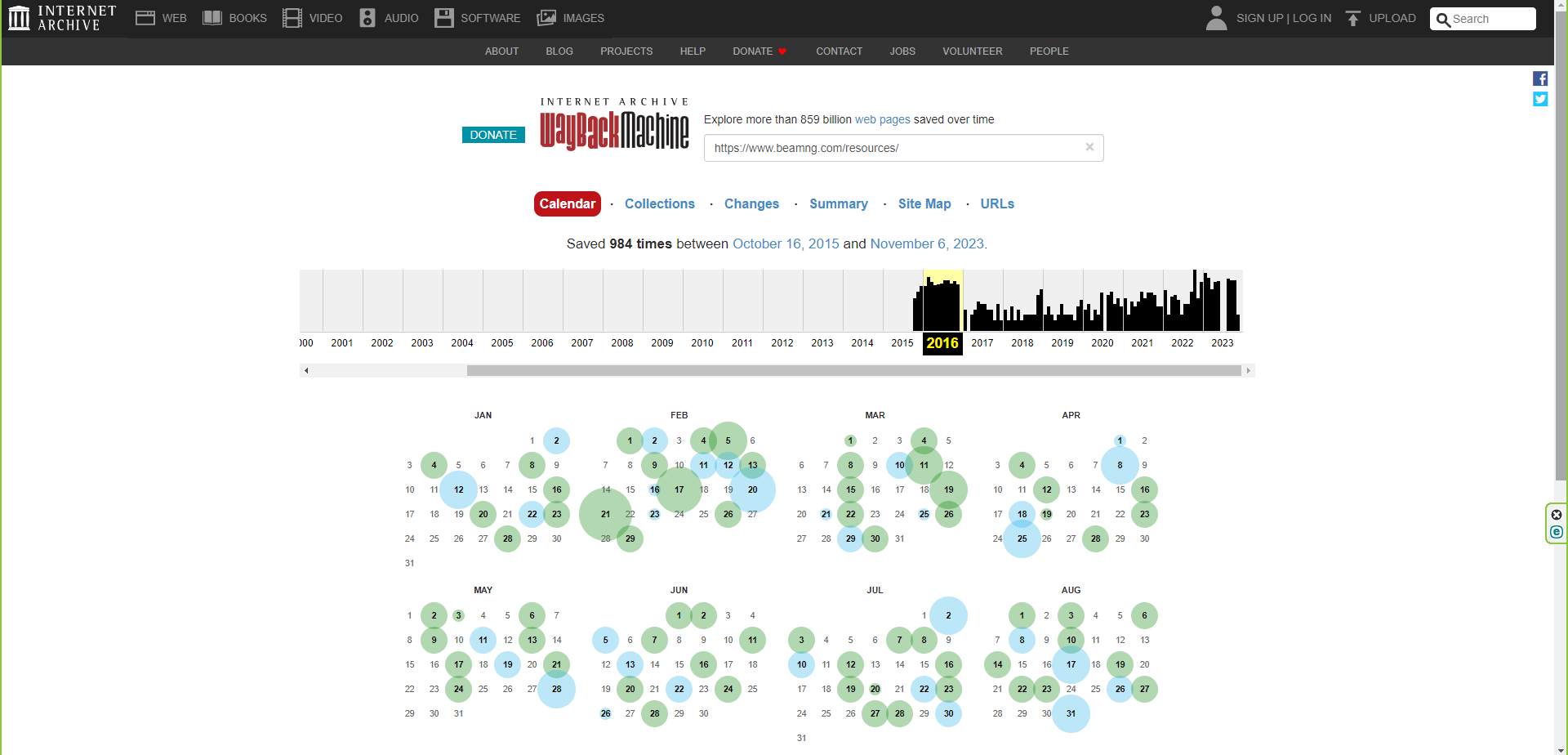Open the DONATE menu item with heart
This screenshot has height=755, width=1568.
click(x=759, y=51)
